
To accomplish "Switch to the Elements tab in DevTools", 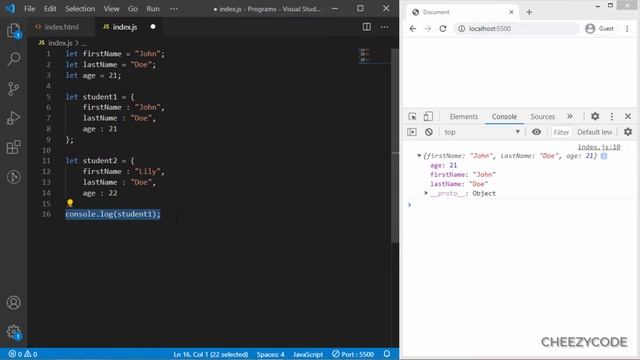I will pos(464,116).
